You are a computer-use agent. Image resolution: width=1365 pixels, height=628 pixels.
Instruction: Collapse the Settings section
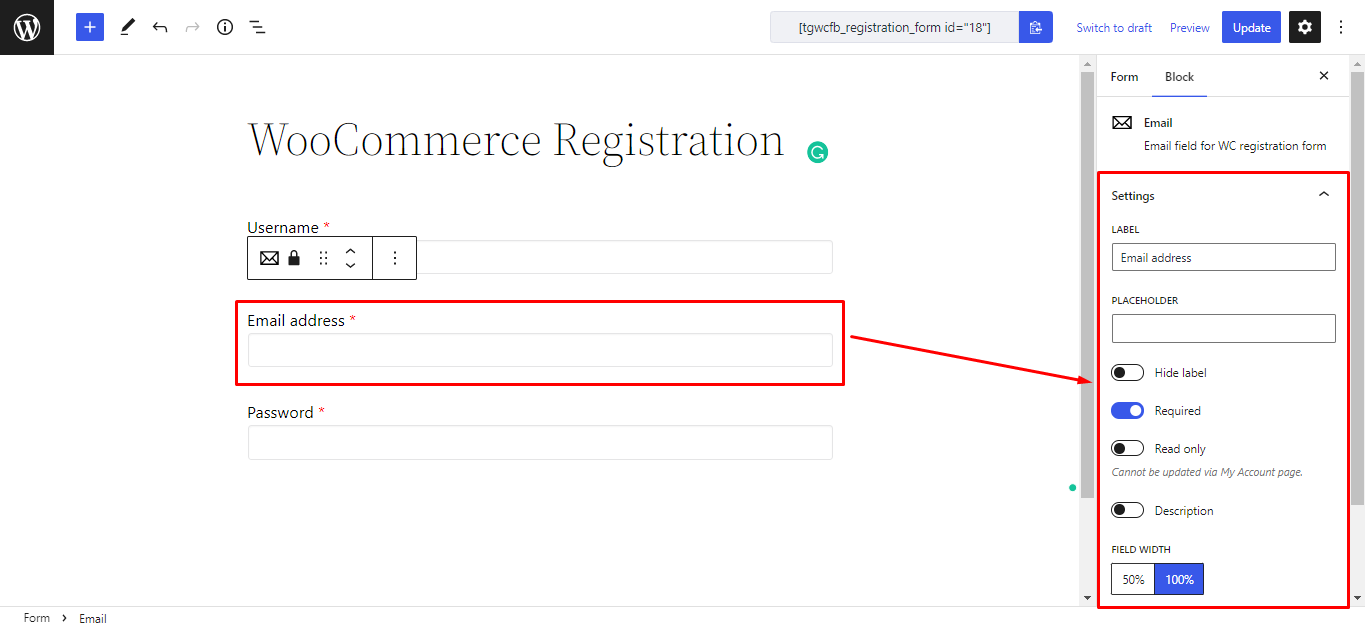click(x=1321, y=195)
